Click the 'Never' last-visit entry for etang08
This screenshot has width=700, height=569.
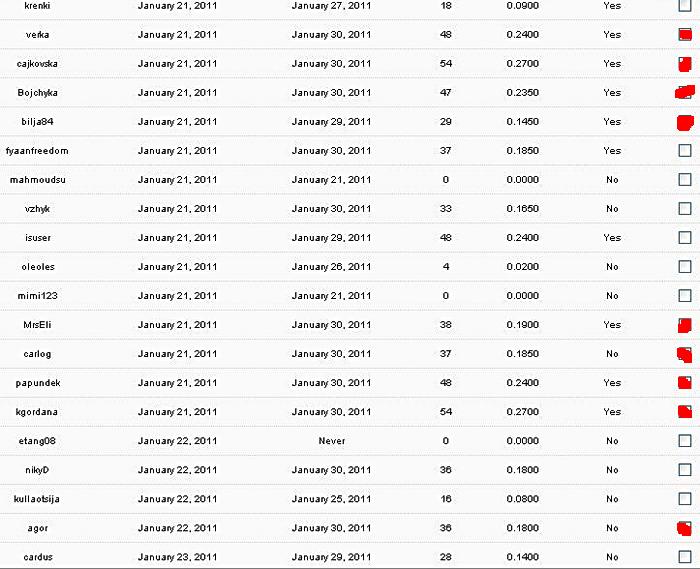332,441
